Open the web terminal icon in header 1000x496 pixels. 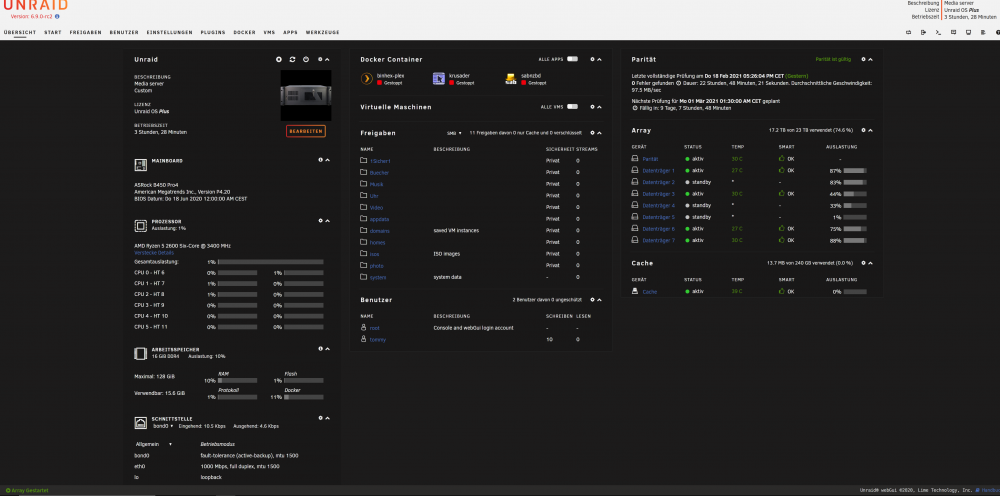click(x=938, y=32)
